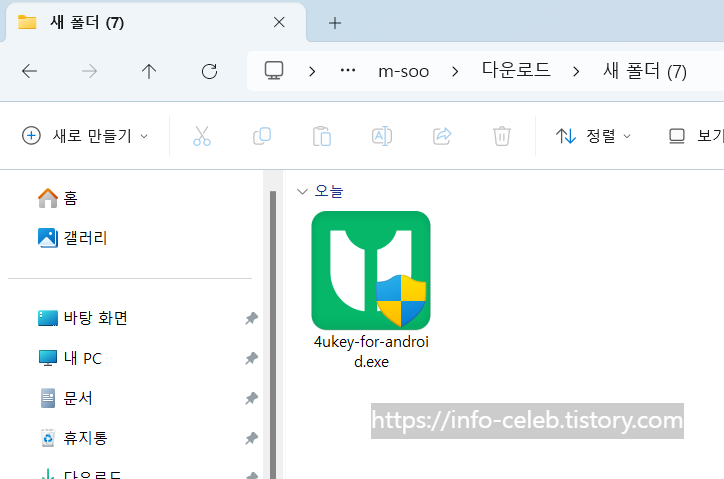Click the Share toolbar icon
Screen dimensions: 724x479
442,136
